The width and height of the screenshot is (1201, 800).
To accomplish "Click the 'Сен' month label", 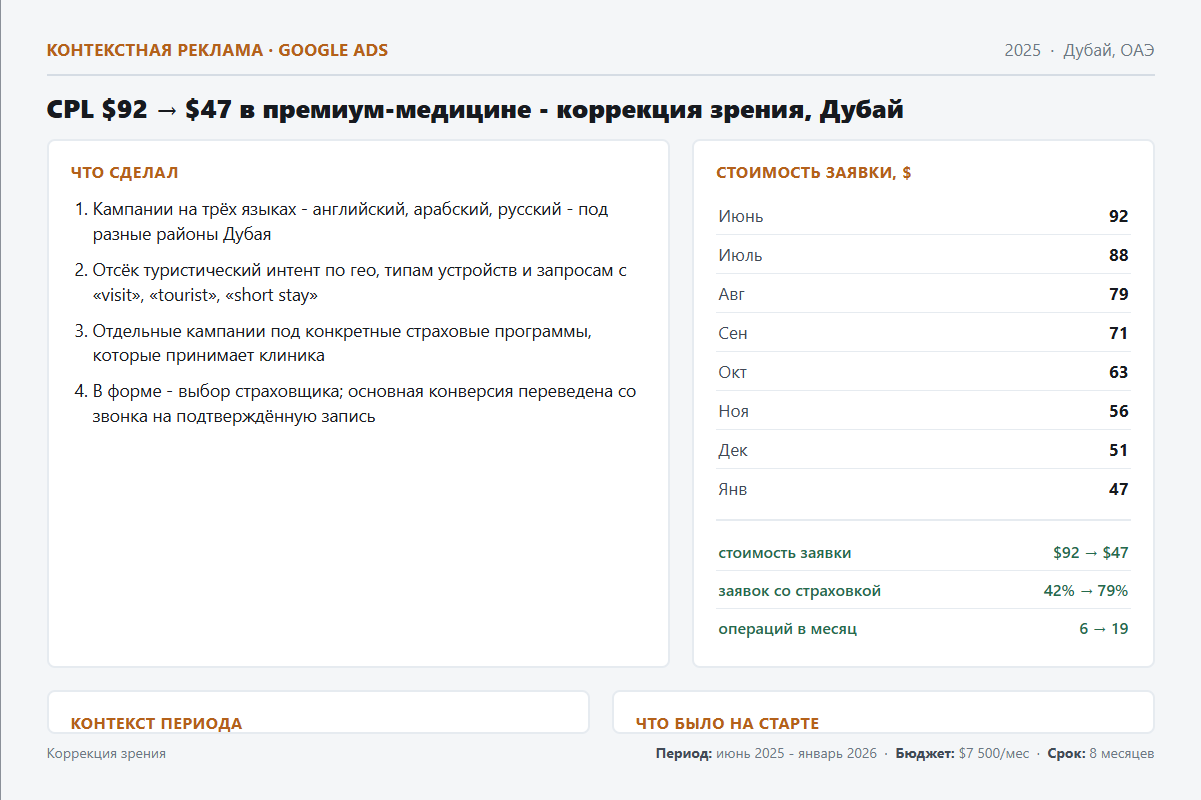I will point(733,333).
